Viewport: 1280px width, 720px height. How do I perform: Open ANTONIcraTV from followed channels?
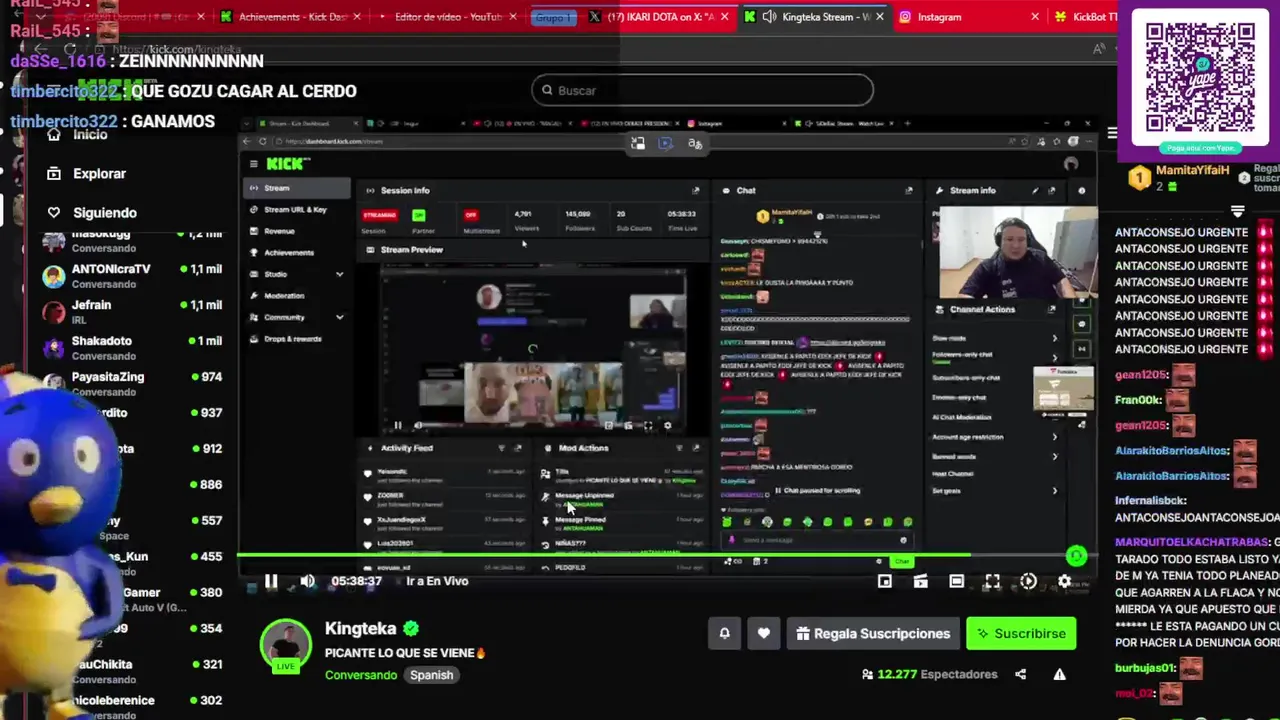132,276
